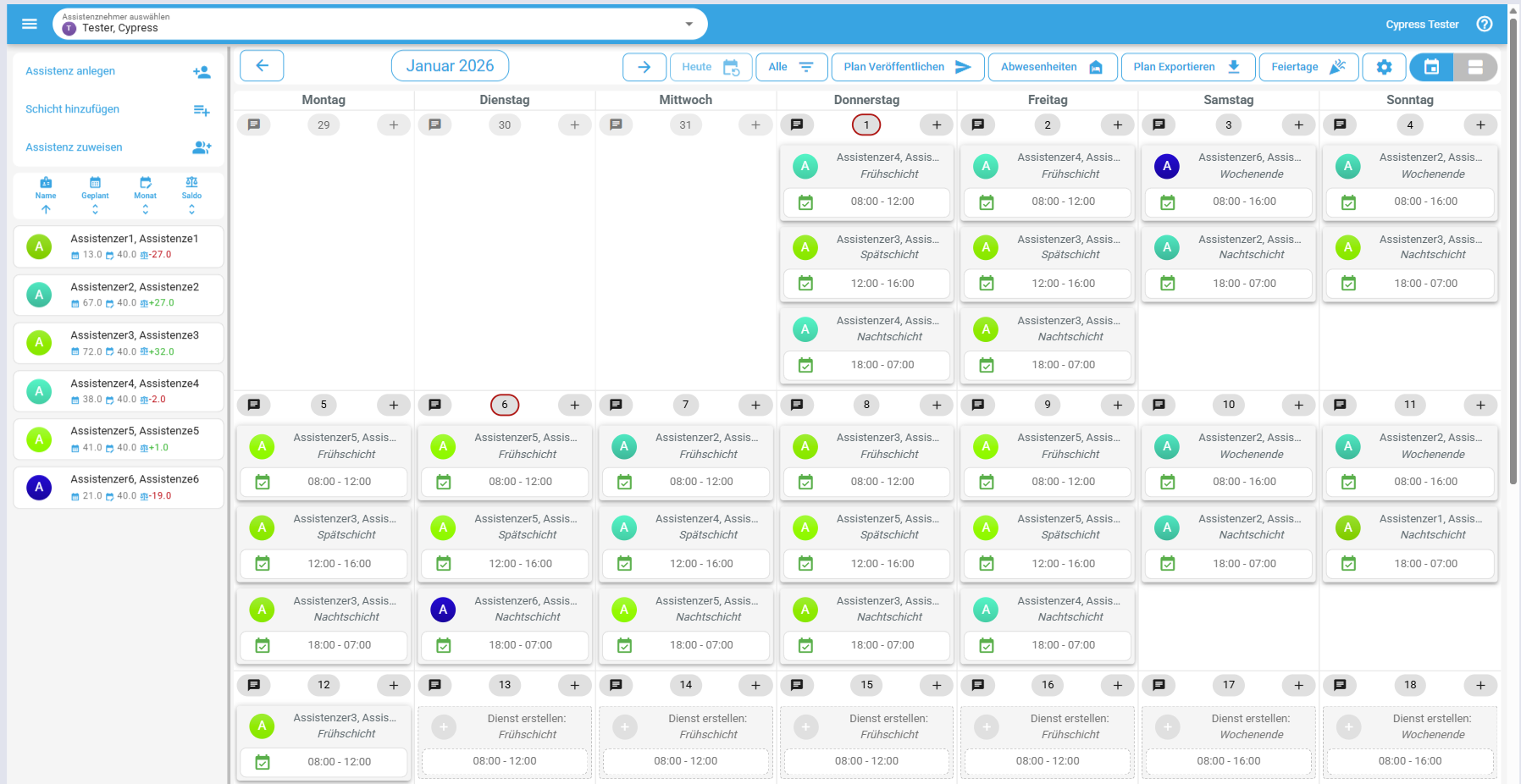Open the Alle filter dropdown
The height and width of the screenshot is (784, 1521).
[790, 67]
